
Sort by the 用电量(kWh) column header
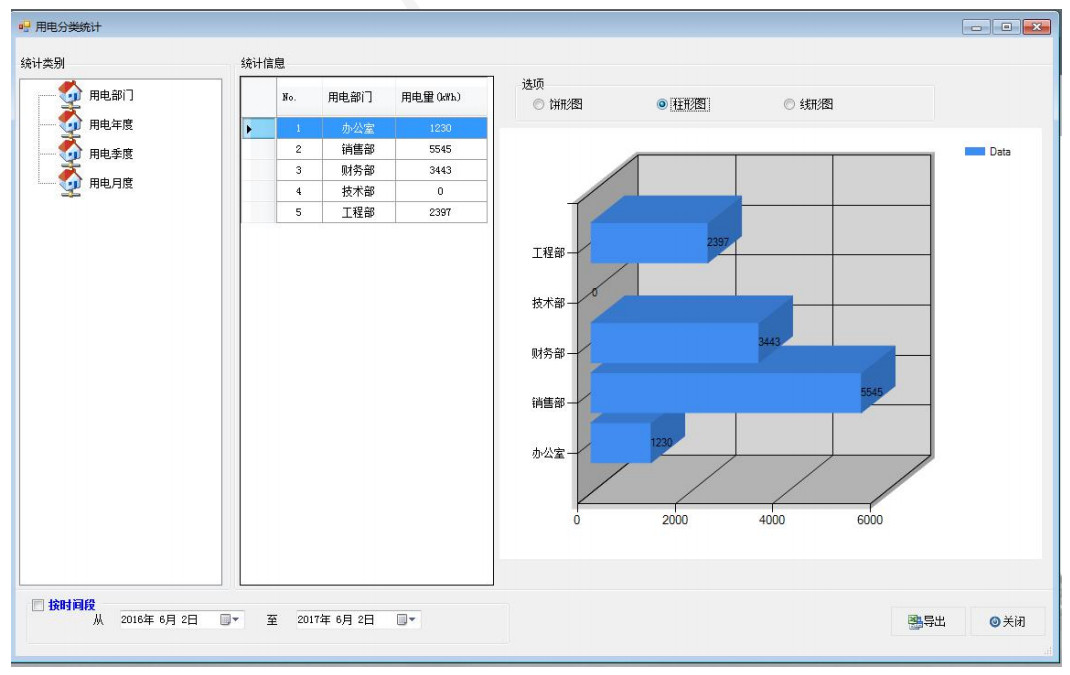442,97
